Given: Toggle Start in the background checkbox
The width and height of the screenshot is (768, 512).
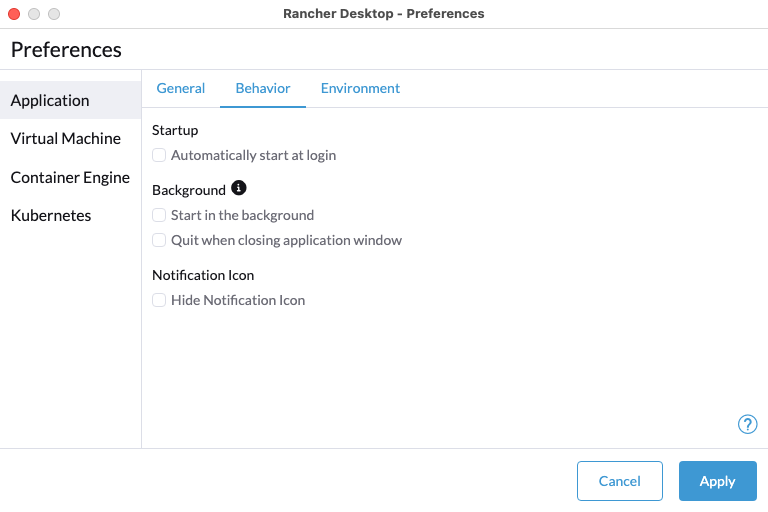Looking at the screenshot, I should click(159, 215).
